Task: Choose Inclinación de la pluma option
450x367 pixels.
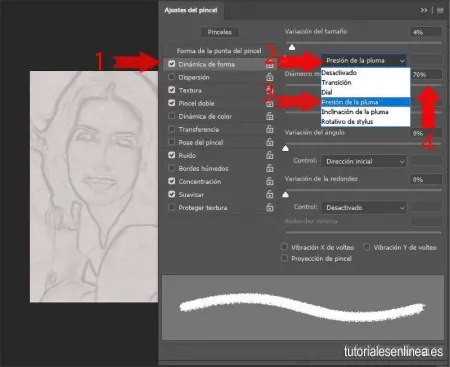Action: tap(365, 112)
